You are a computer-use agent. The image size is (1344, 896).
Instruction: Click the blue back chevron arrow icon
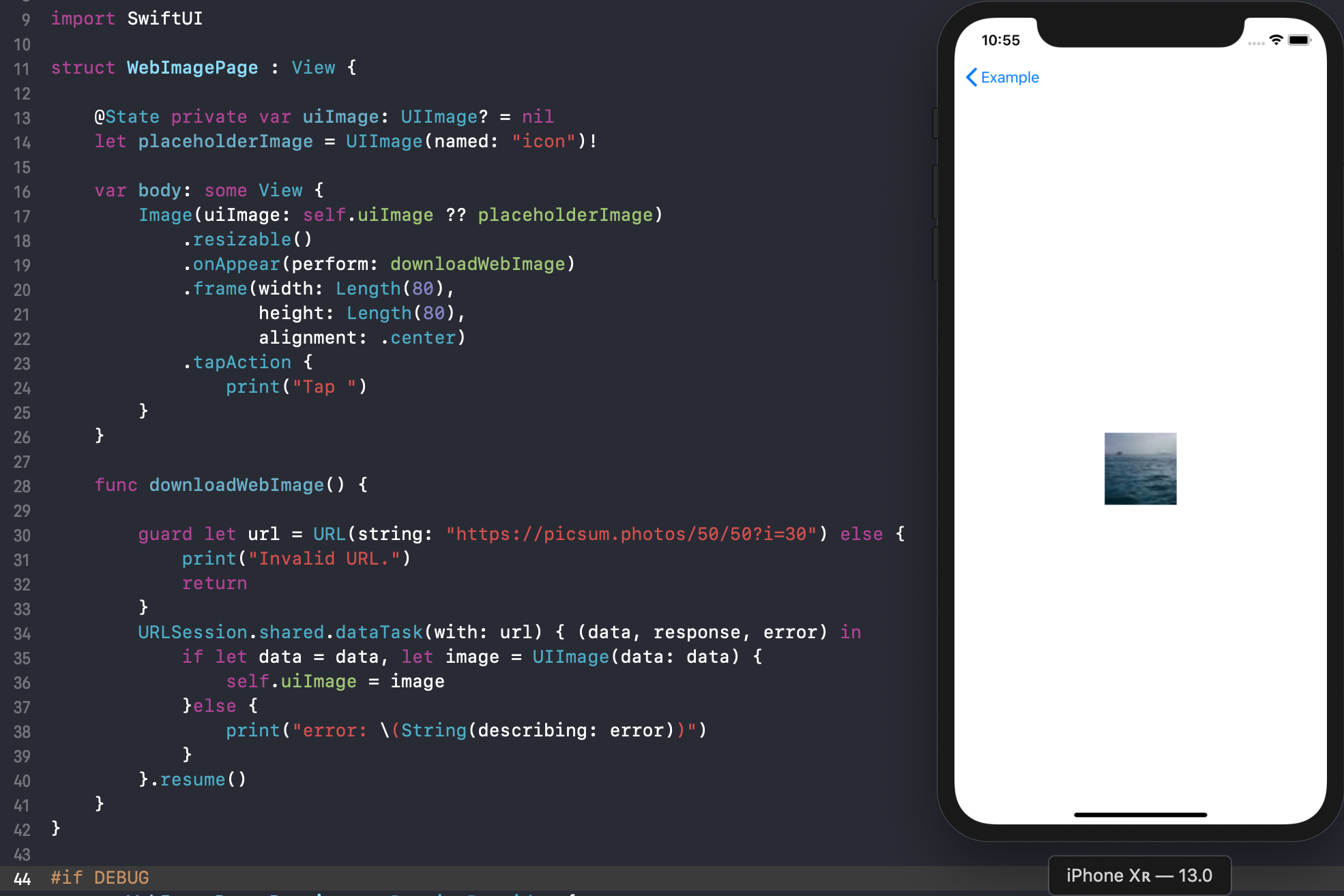972,77
